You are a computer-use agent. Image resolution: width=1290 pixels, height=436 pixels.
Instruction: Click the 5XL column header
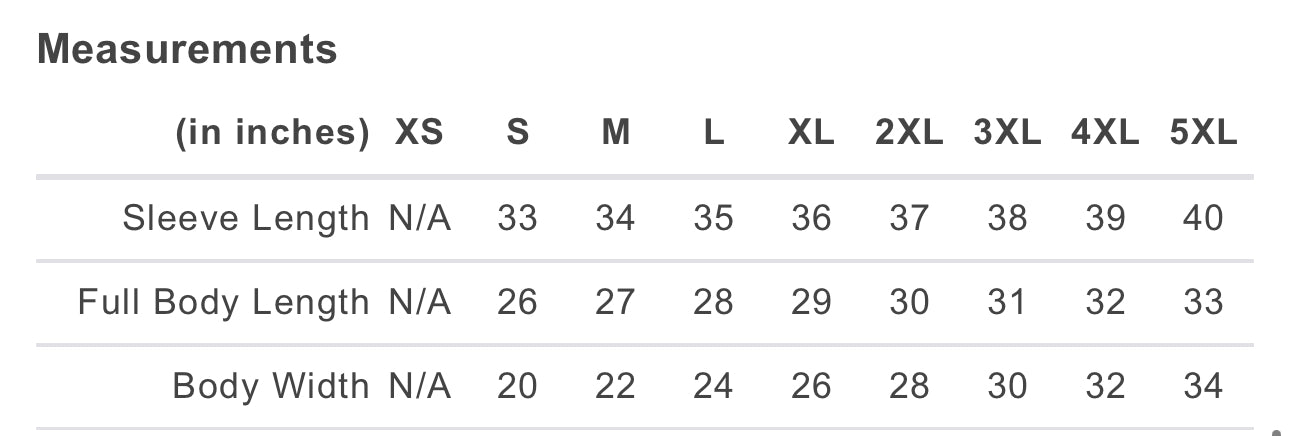tap(1203, 133)
